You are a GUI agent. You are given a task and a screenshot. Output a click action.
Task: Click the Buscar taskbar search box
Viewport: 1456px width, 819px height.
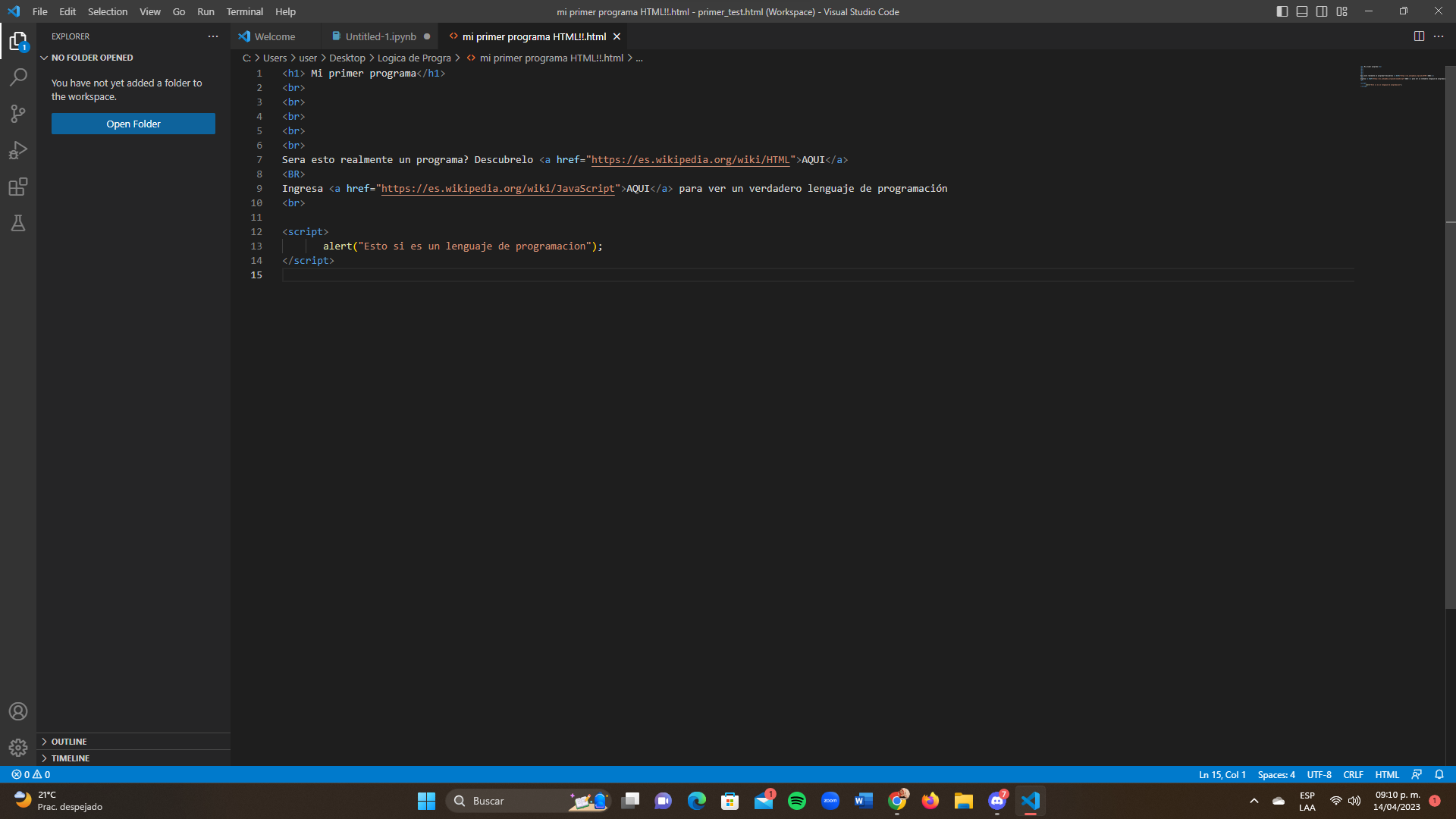tap(529, 801)
